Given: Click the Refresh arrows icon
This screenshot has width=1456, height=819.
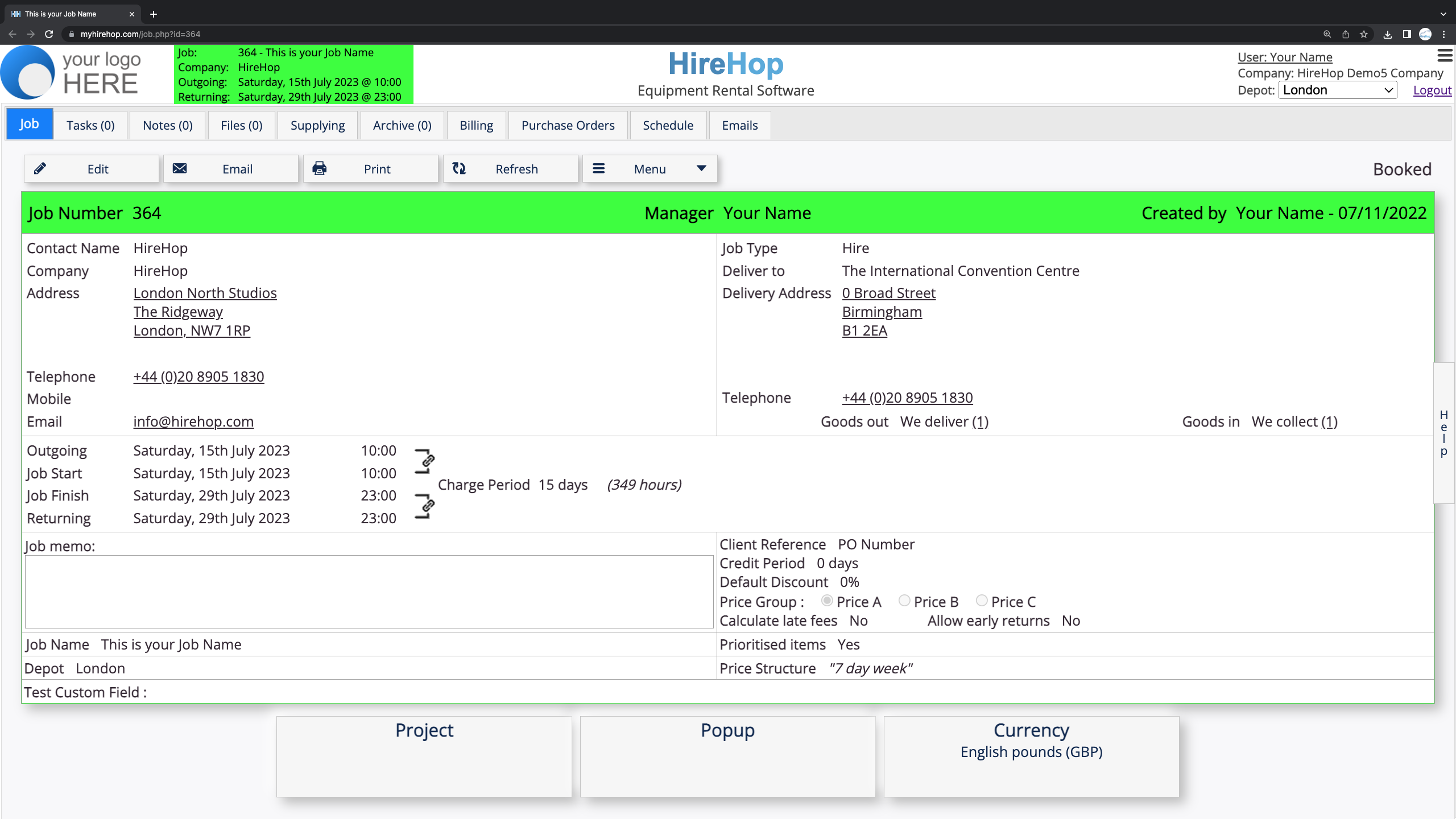Looking at the screenshot, I should 459,168.
